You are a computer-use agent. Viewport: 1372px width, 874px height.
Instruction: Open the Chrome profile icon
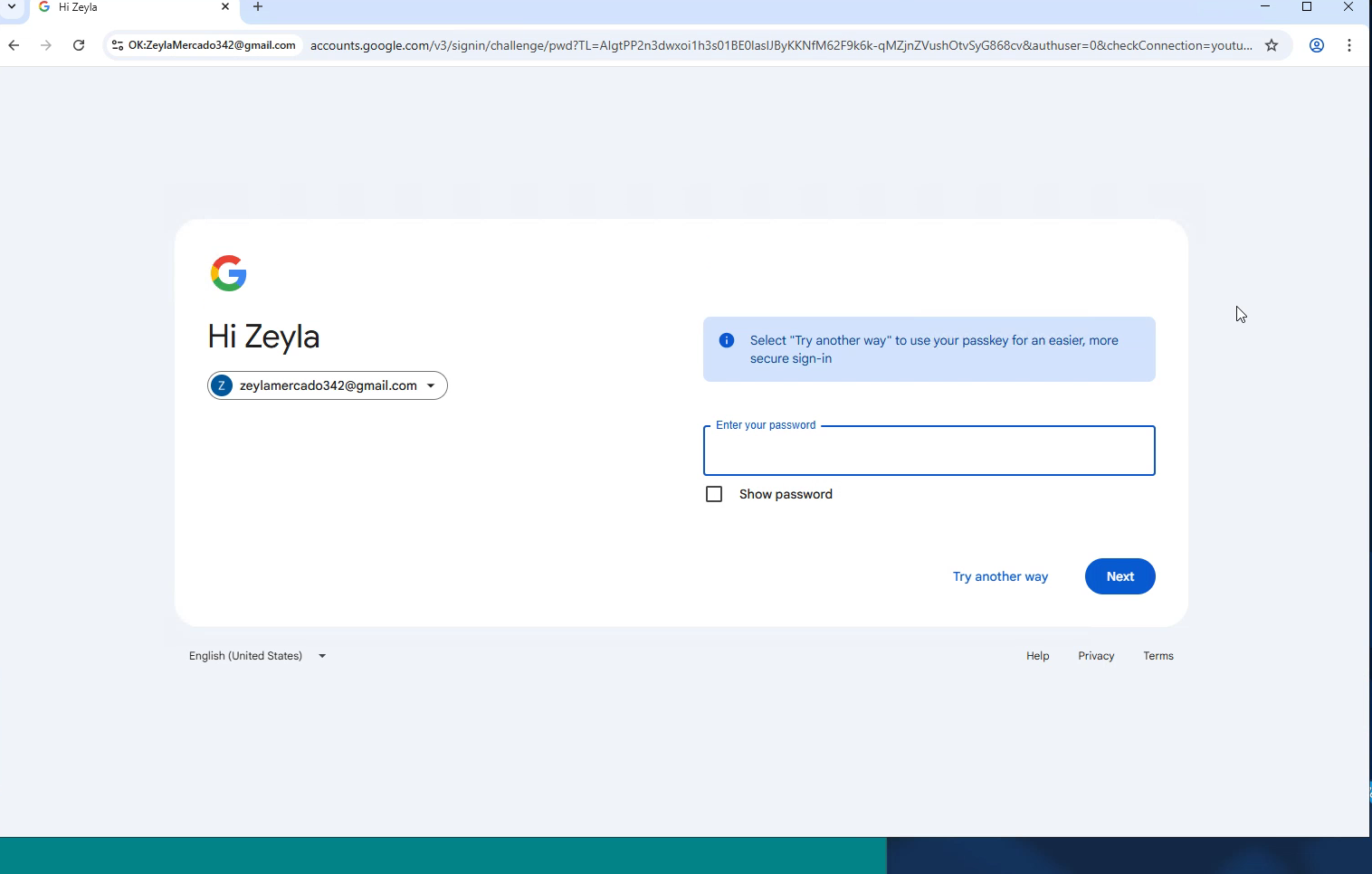pos(1317,45)
